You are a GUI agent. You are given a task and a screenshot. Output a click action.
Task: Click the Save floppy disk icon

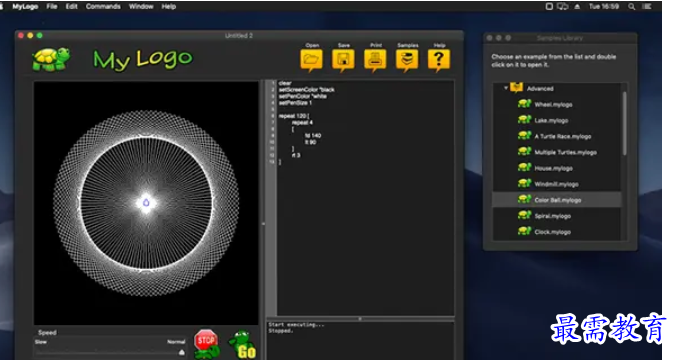click(x=343, y=60)
